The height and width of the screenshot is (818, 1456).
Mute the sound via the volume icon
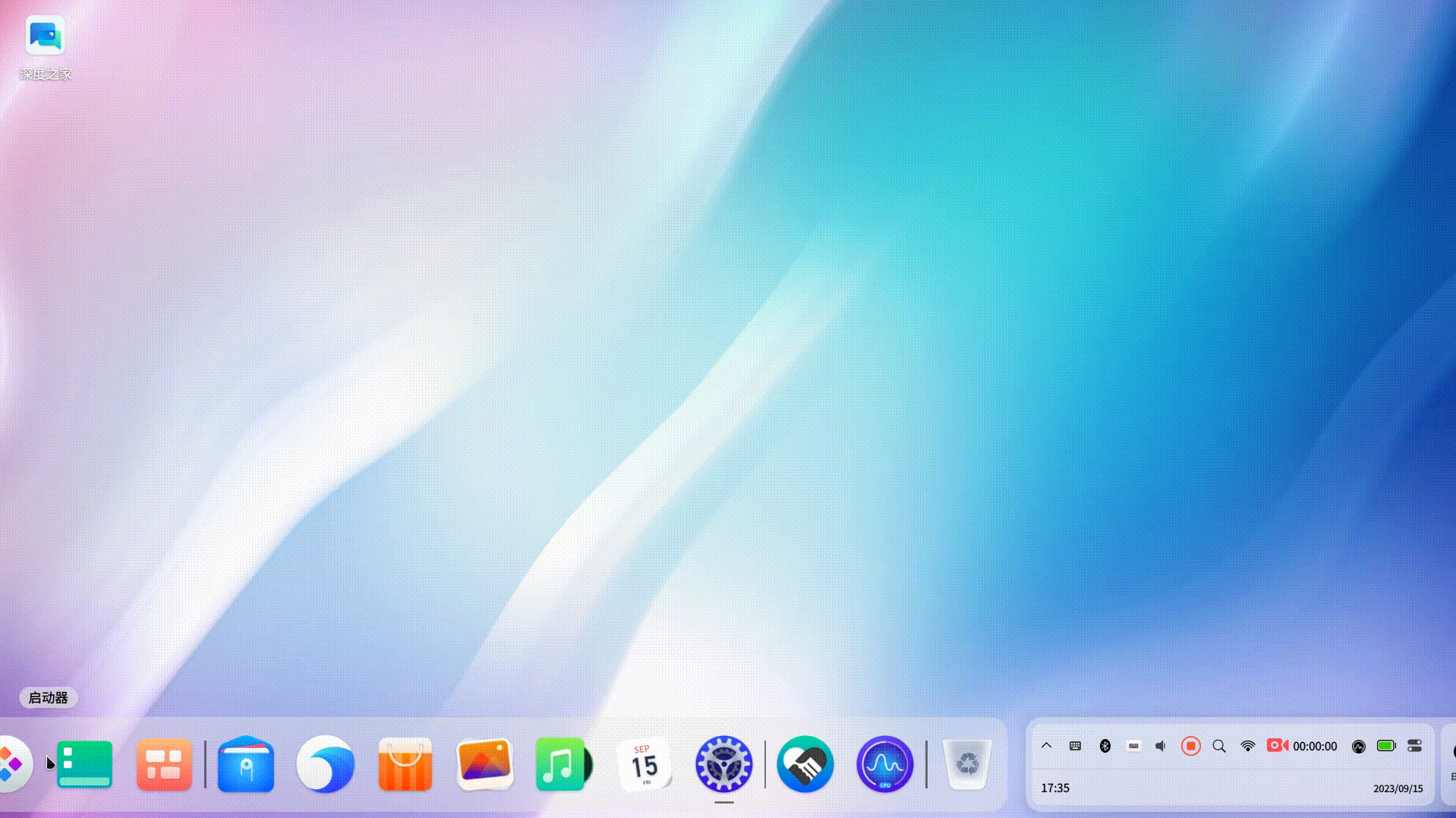point(1159,746)
